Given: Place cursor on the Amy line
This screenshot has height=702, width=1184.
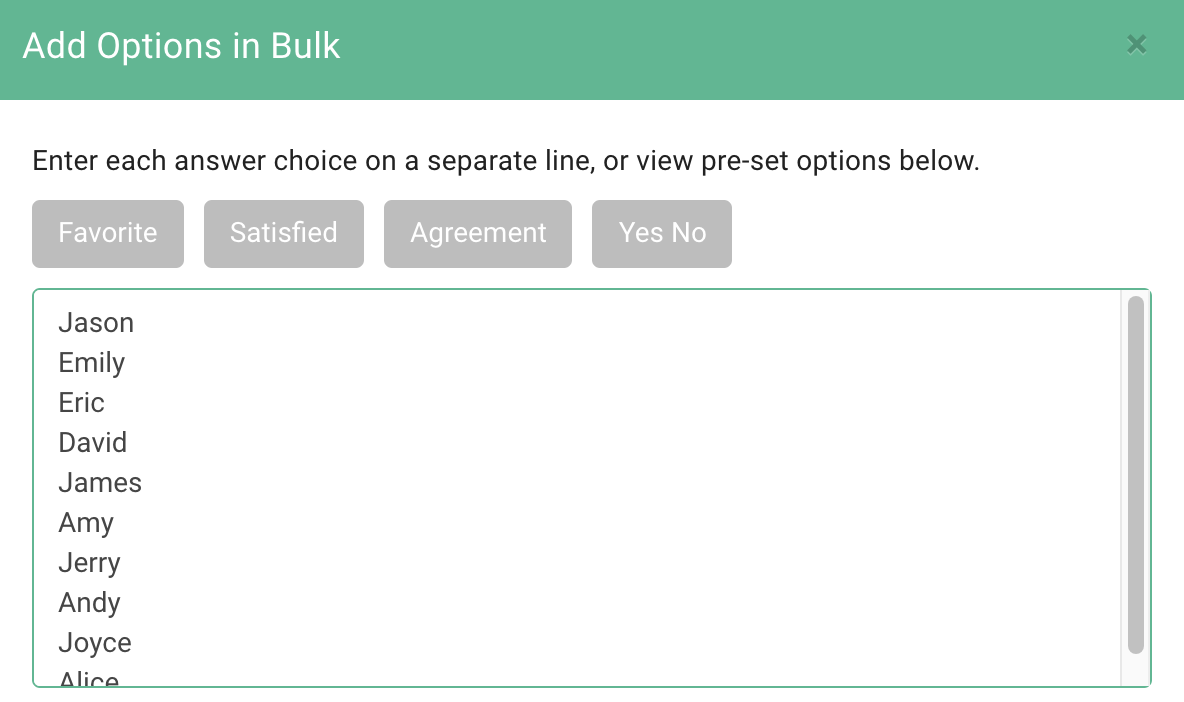Looking at the screenshot, I should pyautogui.click(x=86, y=522).
